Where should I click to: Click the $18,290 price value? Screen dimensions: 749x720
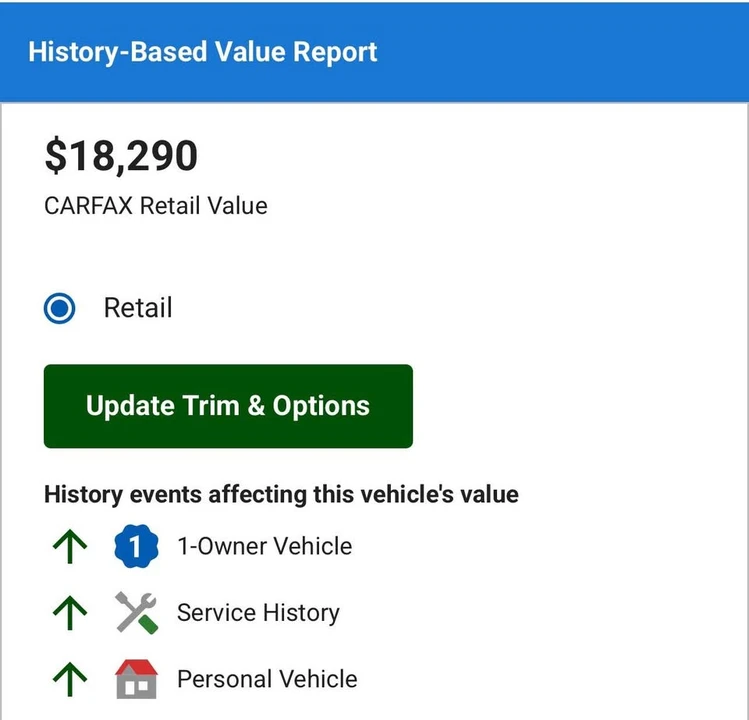(x=121, y=156)
